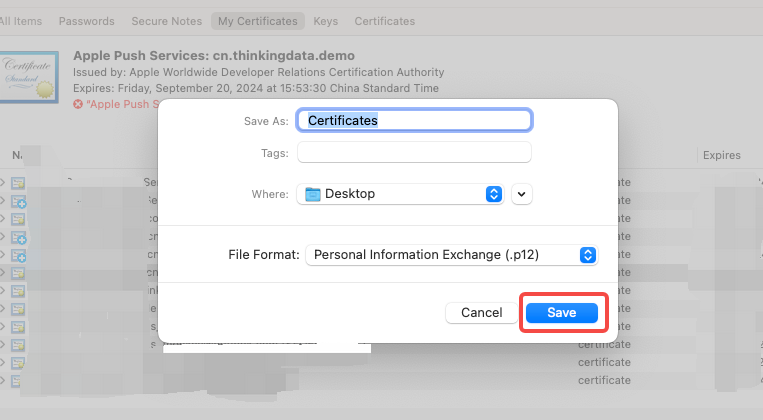
Task: Switch to the All Items tab
Action: point(21,21)
